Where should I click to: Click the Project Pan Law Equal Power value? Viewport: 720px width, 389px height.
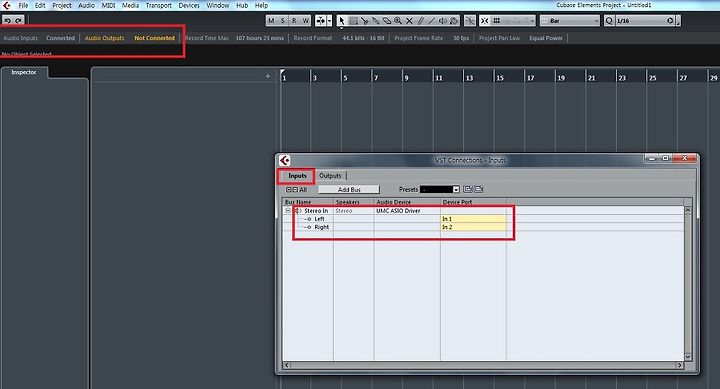pyautogui.click(x=546, y=38)
